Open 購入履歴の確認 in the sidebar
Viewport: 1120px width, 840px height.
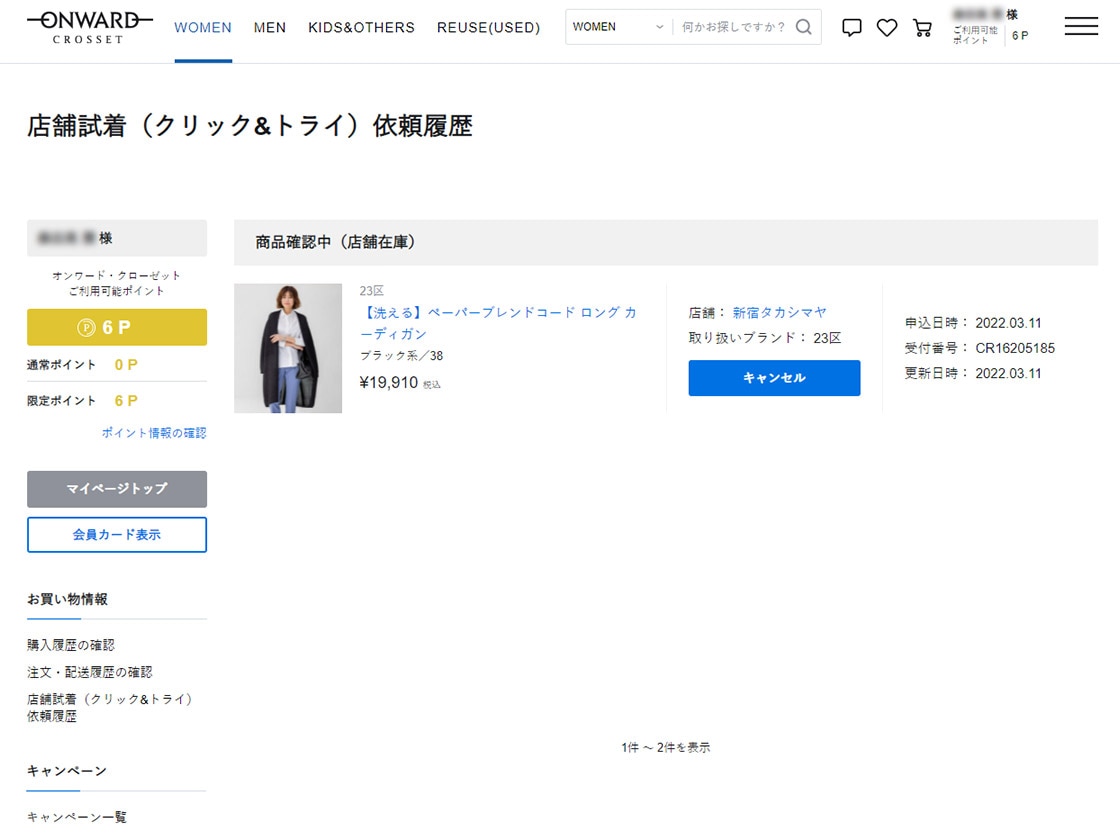pyautogui.click(x=72, y=645)
